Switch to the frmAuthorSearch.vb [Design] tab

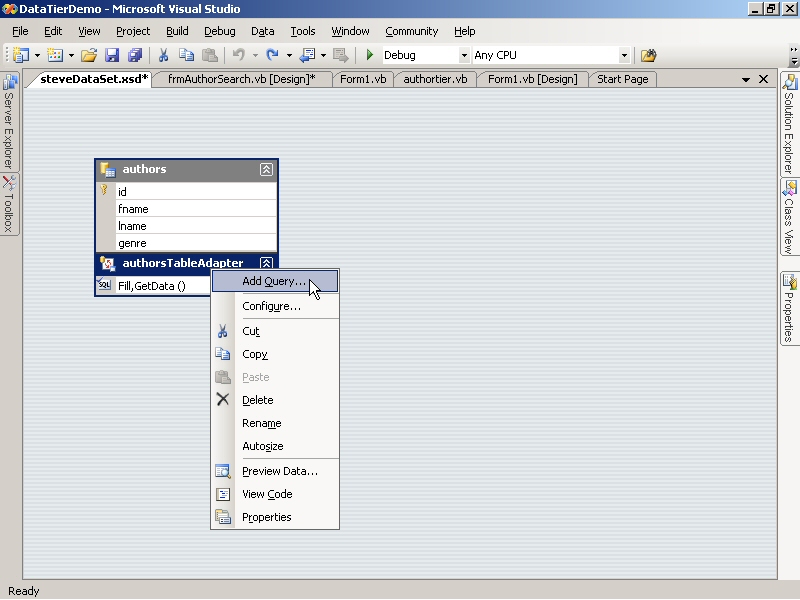241,79
